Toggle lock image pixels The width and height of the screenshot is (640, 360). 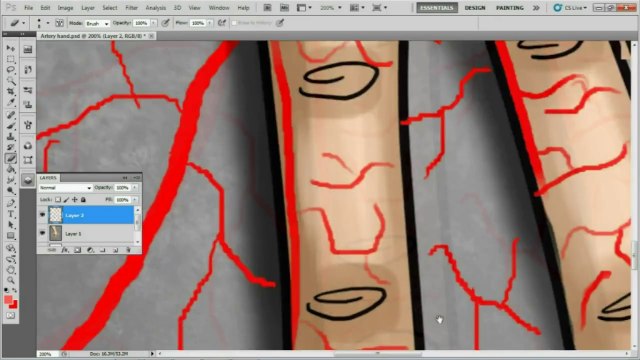pos(66,200)
